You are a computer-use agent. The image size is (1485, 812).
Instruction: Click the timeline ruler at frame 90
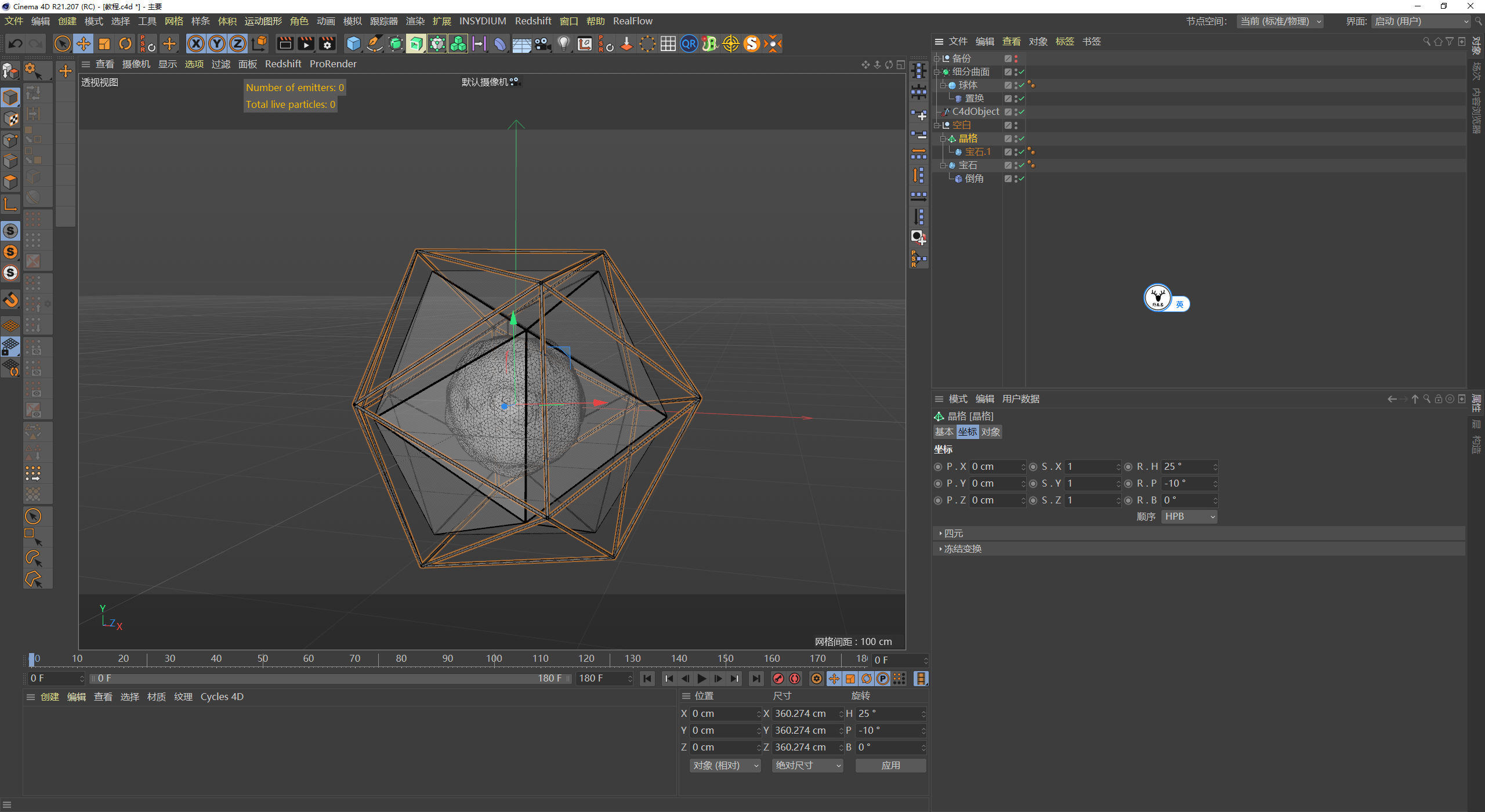click(x=448, y=659)
